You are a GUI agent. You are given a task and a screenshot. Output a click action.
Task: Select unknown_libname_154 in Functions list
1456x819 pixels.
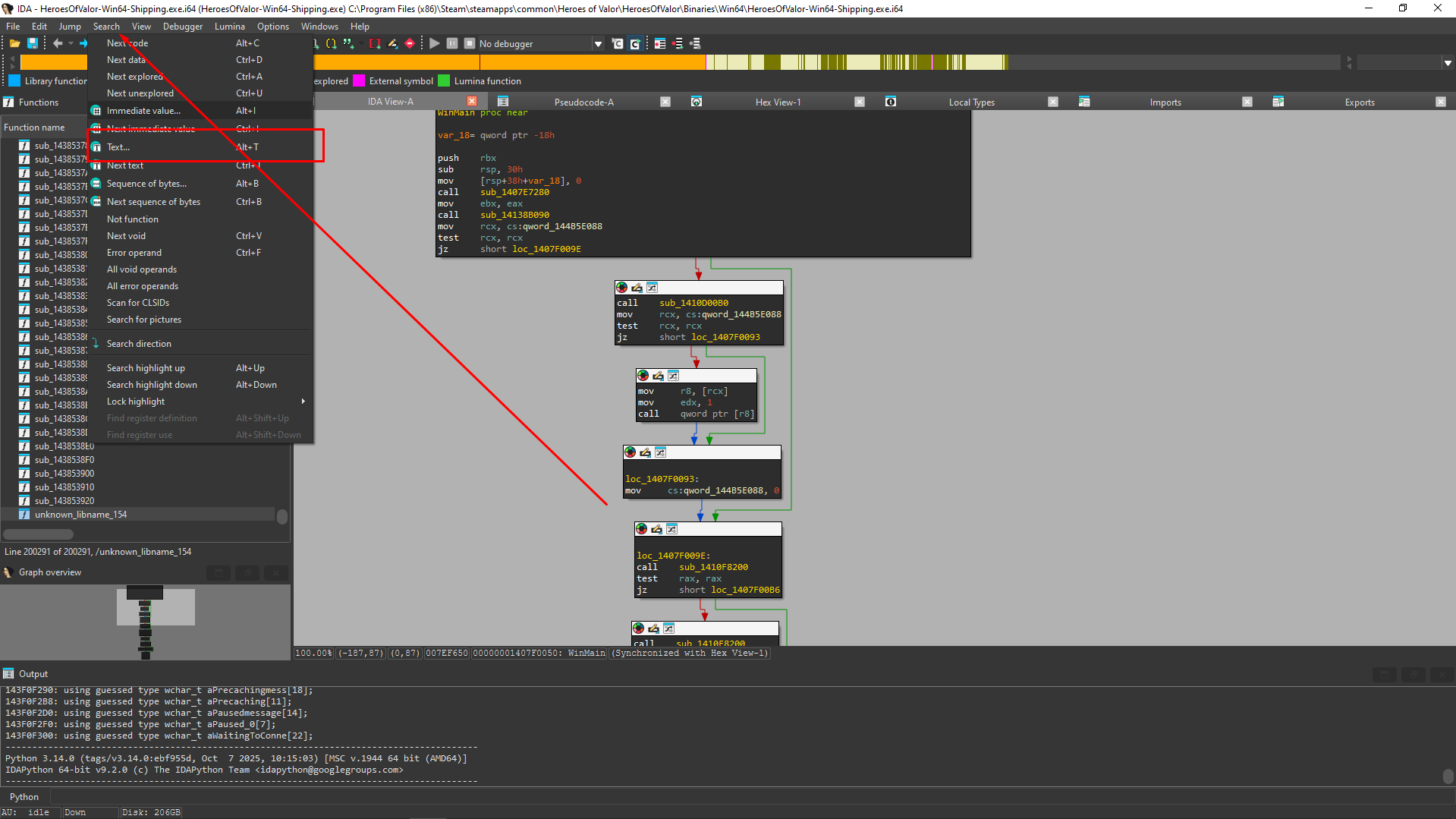coord(139,515)
